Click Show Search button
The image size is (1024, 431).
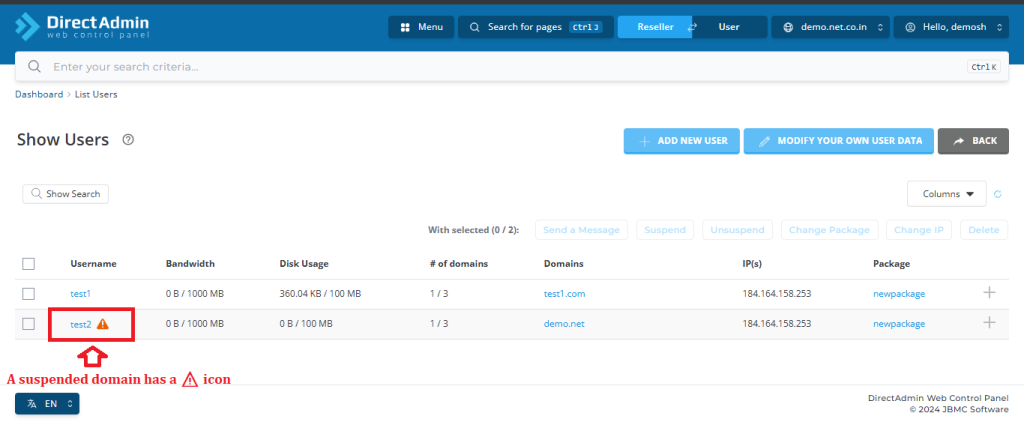tap(65, 194)
